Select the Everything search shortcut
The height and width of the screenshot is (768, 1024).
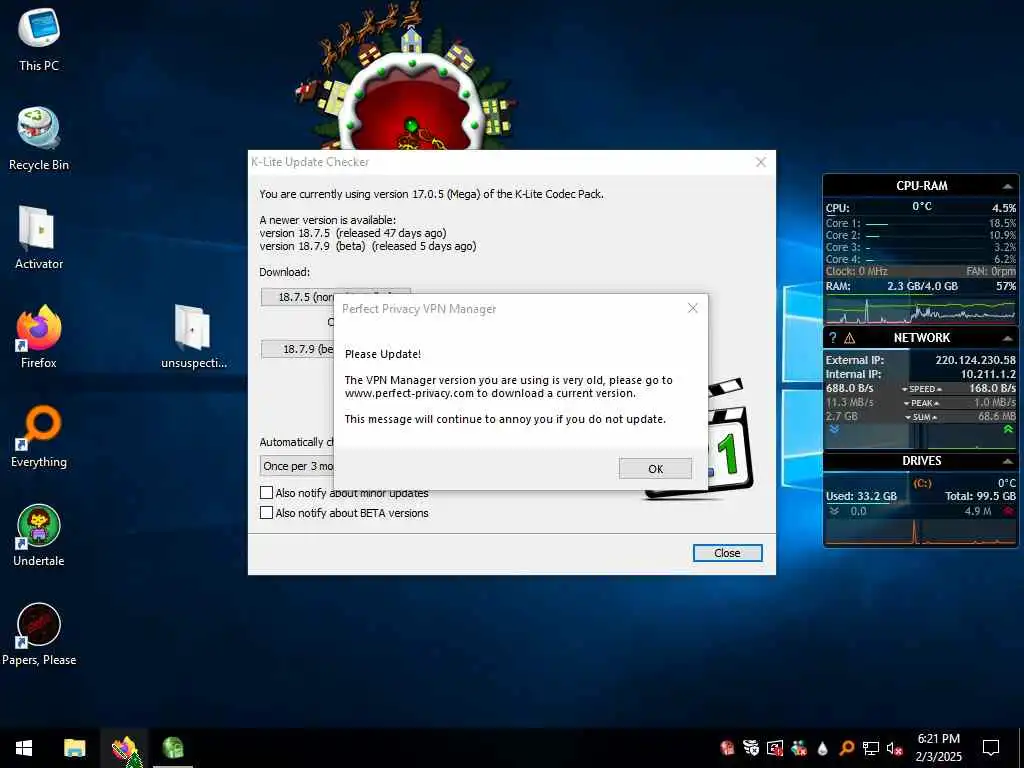(39, 436)
